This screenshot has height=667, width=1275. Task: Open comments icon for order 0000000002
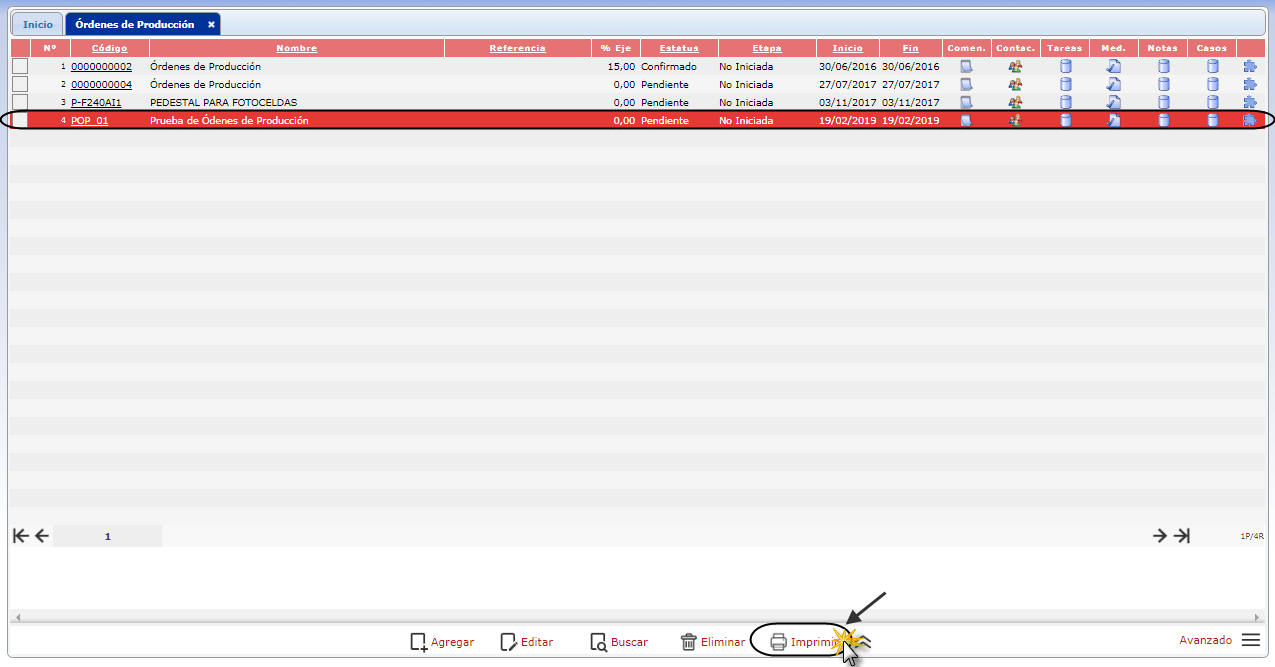pos(966,67)
